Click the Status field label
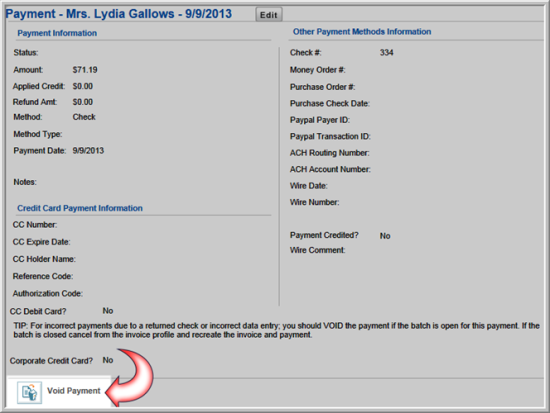Image resolution: width=550 pixels, height=413 pixels. tap(26, 53)
